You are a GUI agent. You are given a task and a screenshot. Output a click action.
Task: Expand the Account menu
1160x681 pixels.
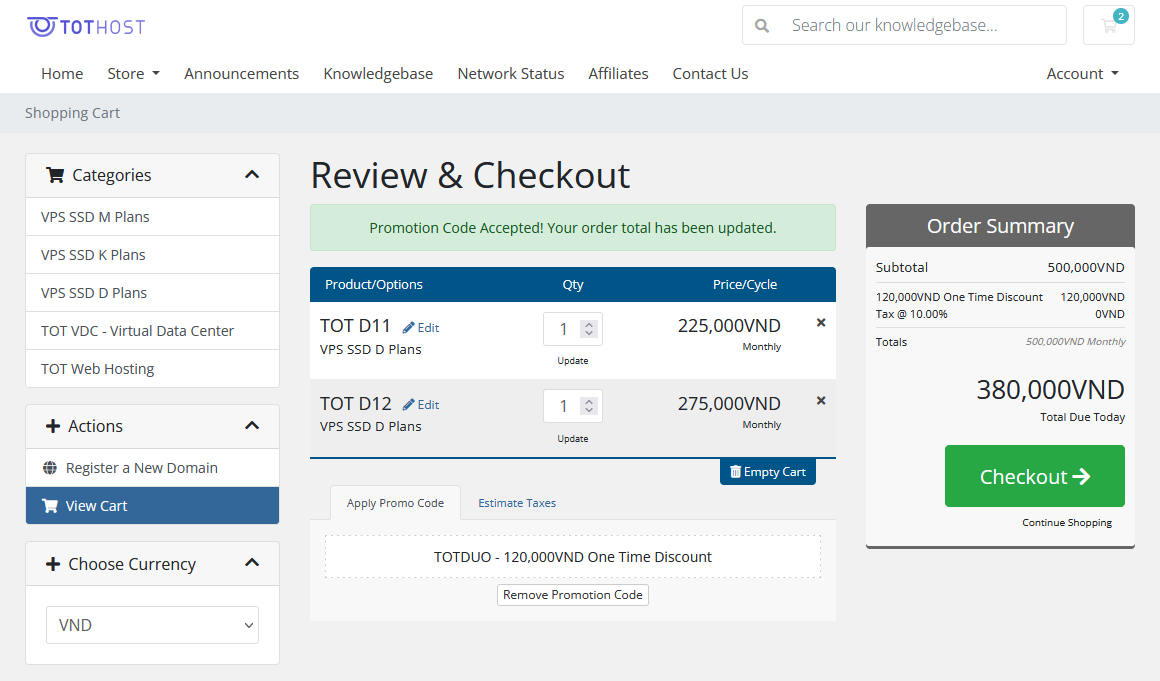[x=1082, y=74]
